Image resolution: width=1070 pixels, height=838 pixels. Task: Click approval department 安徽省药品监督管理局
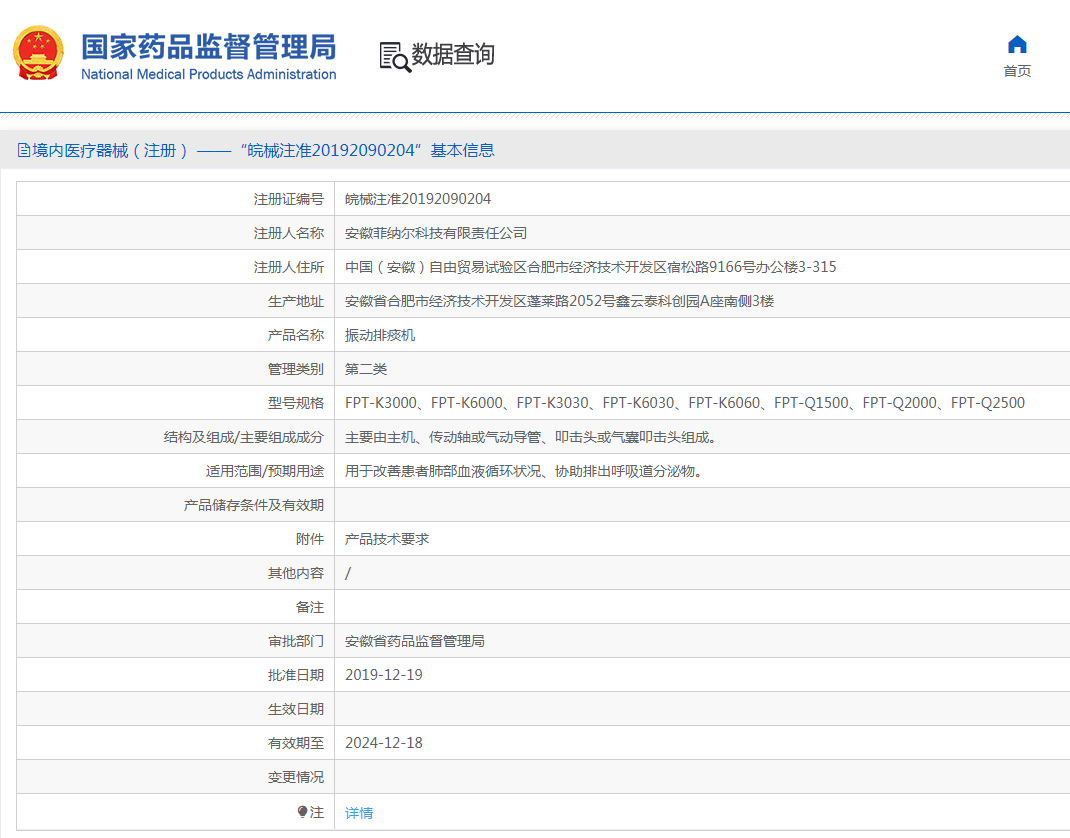tap(415, 641)
